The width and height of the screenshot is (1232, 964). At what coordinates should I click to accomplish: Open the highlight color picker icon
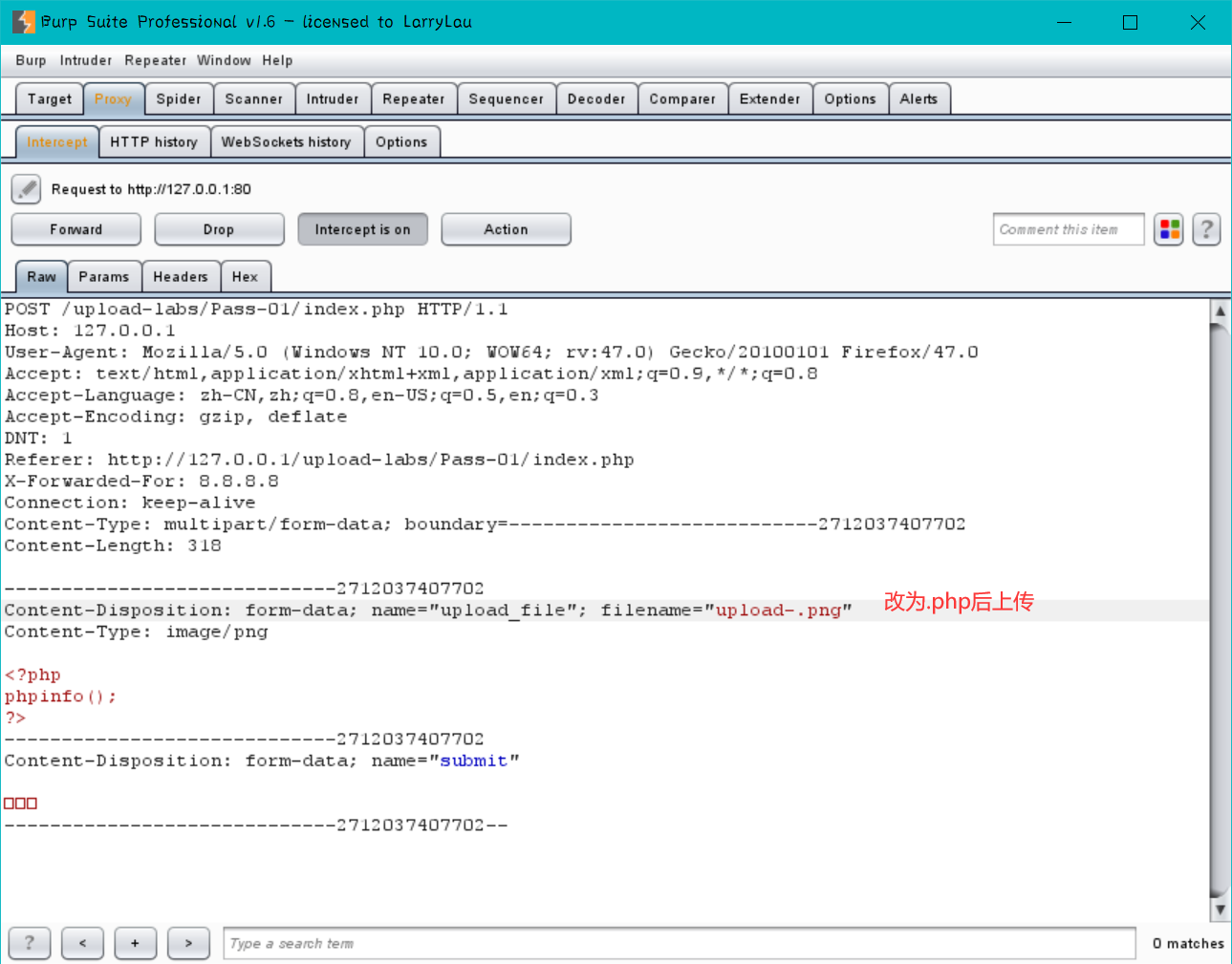point(1169,229)
